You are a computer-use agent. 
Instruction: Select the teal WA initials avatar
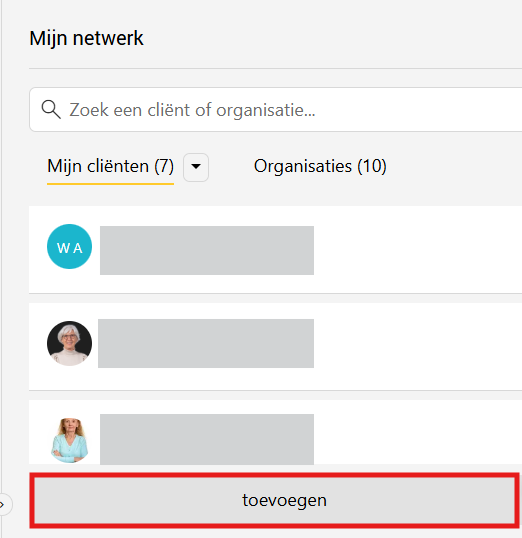69,246
